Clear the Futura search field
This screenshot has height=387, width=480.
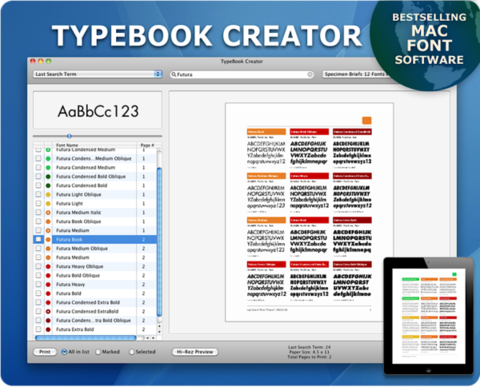[x=310, y=74]
